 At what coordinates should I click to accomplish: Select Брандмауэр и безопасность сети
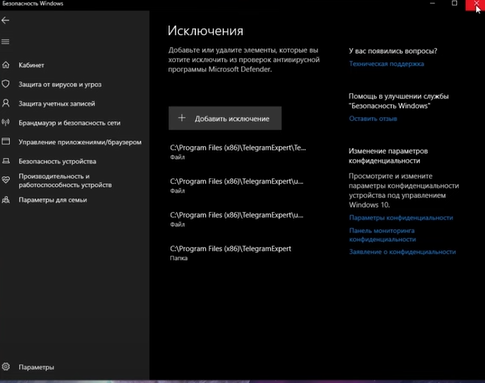[x=69, y=123]
